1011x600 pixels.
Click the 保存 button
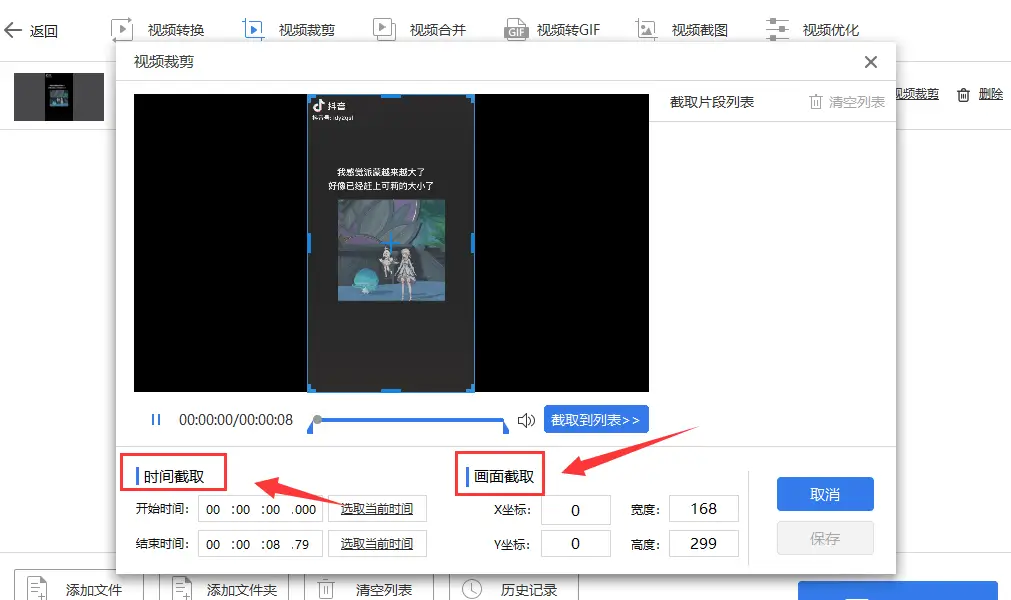[x=825, y=537]
